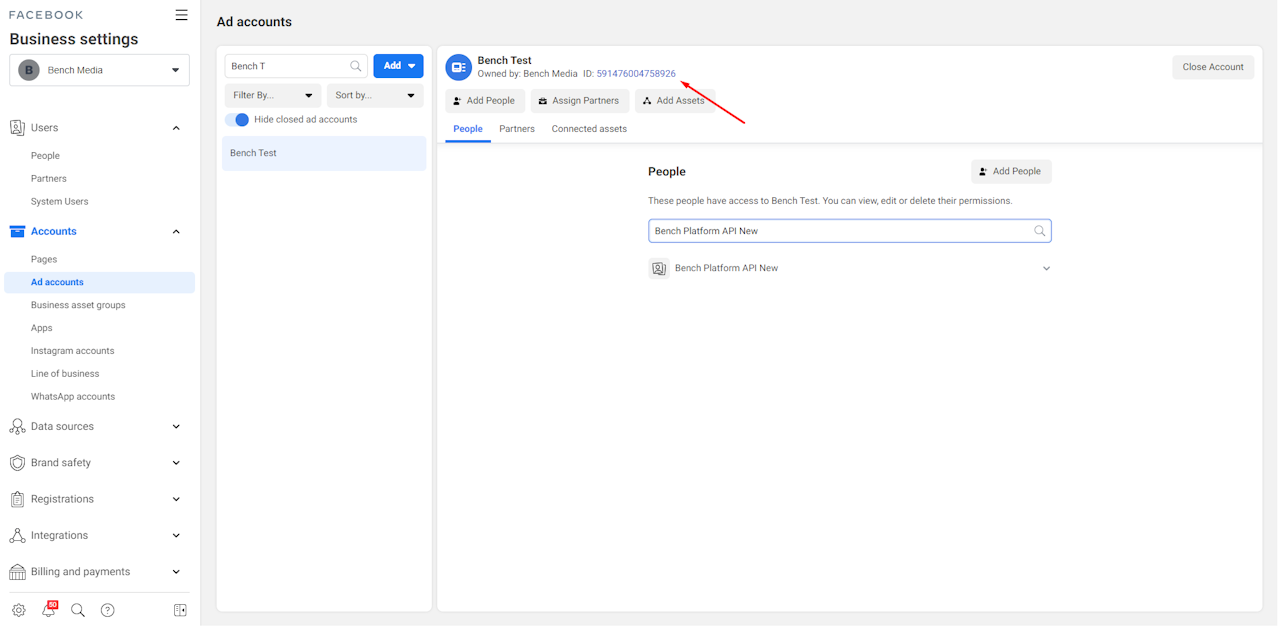Open the settings gear icon
Image resolution: width=1280 pixels, height=627 pixels.
[x=19, y=610]
